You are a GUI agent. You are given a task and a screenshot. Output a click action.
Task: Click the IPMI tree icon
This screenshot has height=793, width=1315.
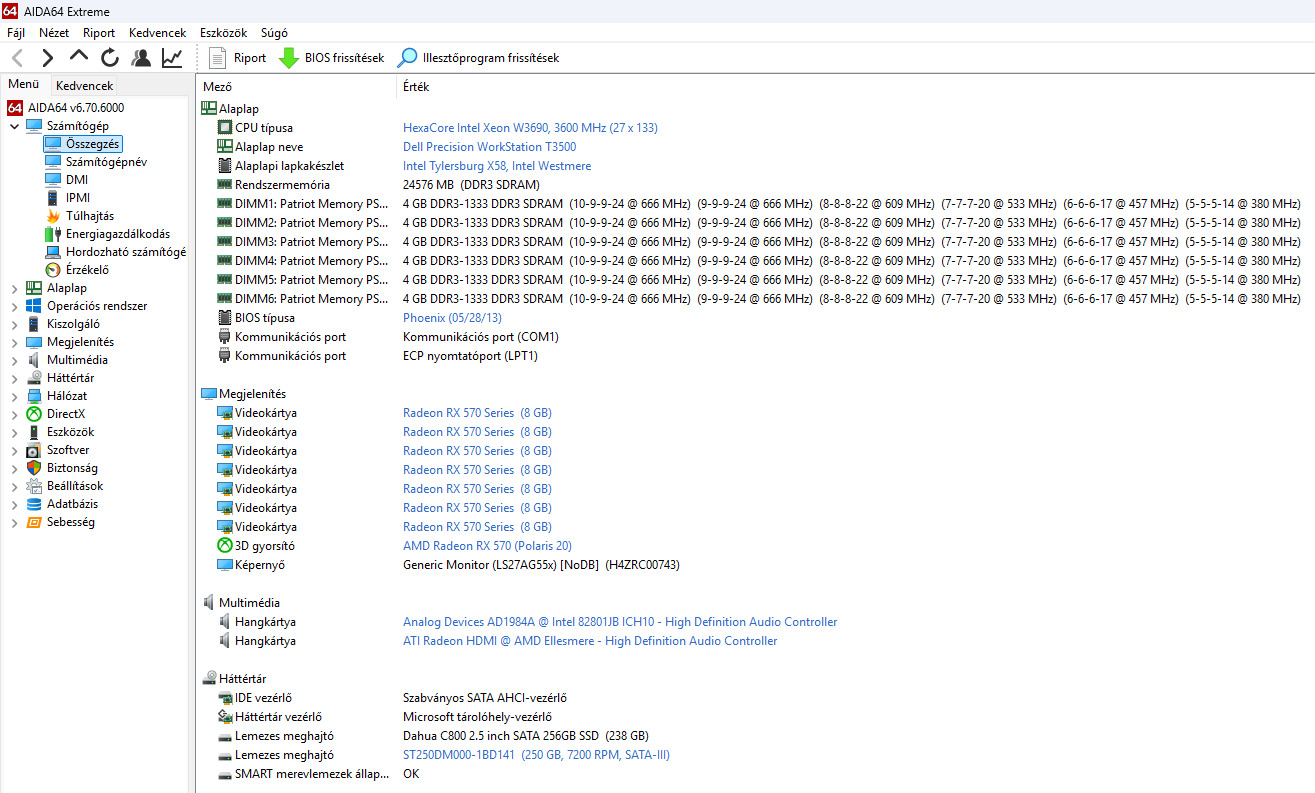[53, 198]
